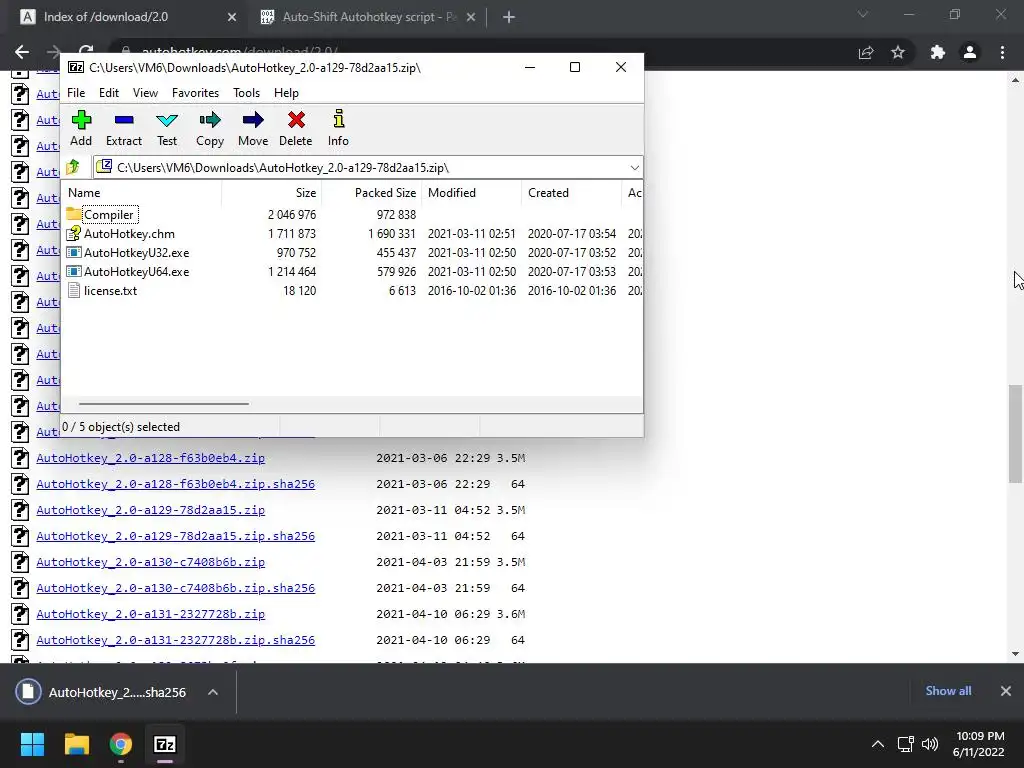Open AutoHotkey_2.0-a130-c7408b6b.zip.sha256 link
Screen dimensions: 1024x768
[x=175, y=588]
